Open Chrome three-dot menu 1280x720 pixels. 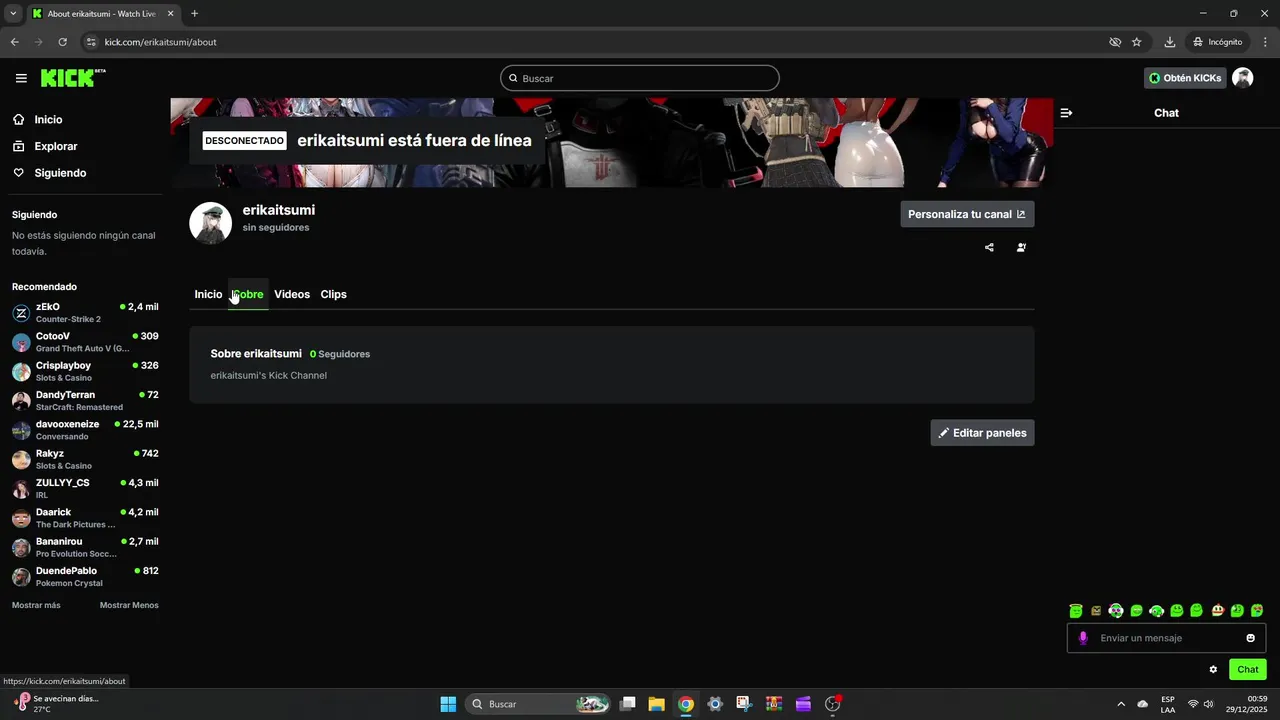(1265, 42)
